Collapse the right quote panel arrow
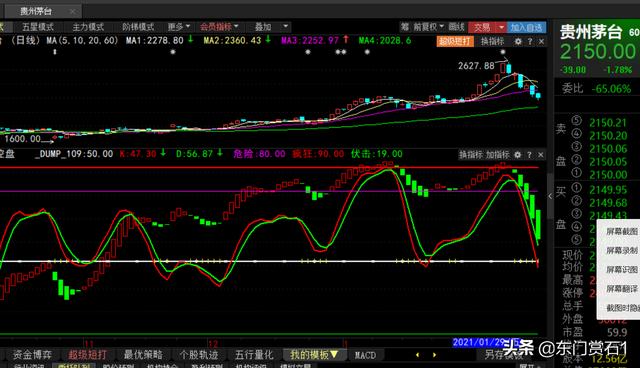 (x=550, y=196)
